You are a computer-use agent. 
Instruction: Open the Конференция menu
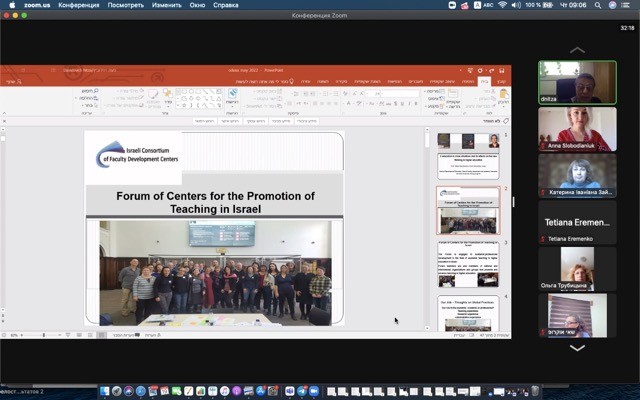click(x=79, y=5)
